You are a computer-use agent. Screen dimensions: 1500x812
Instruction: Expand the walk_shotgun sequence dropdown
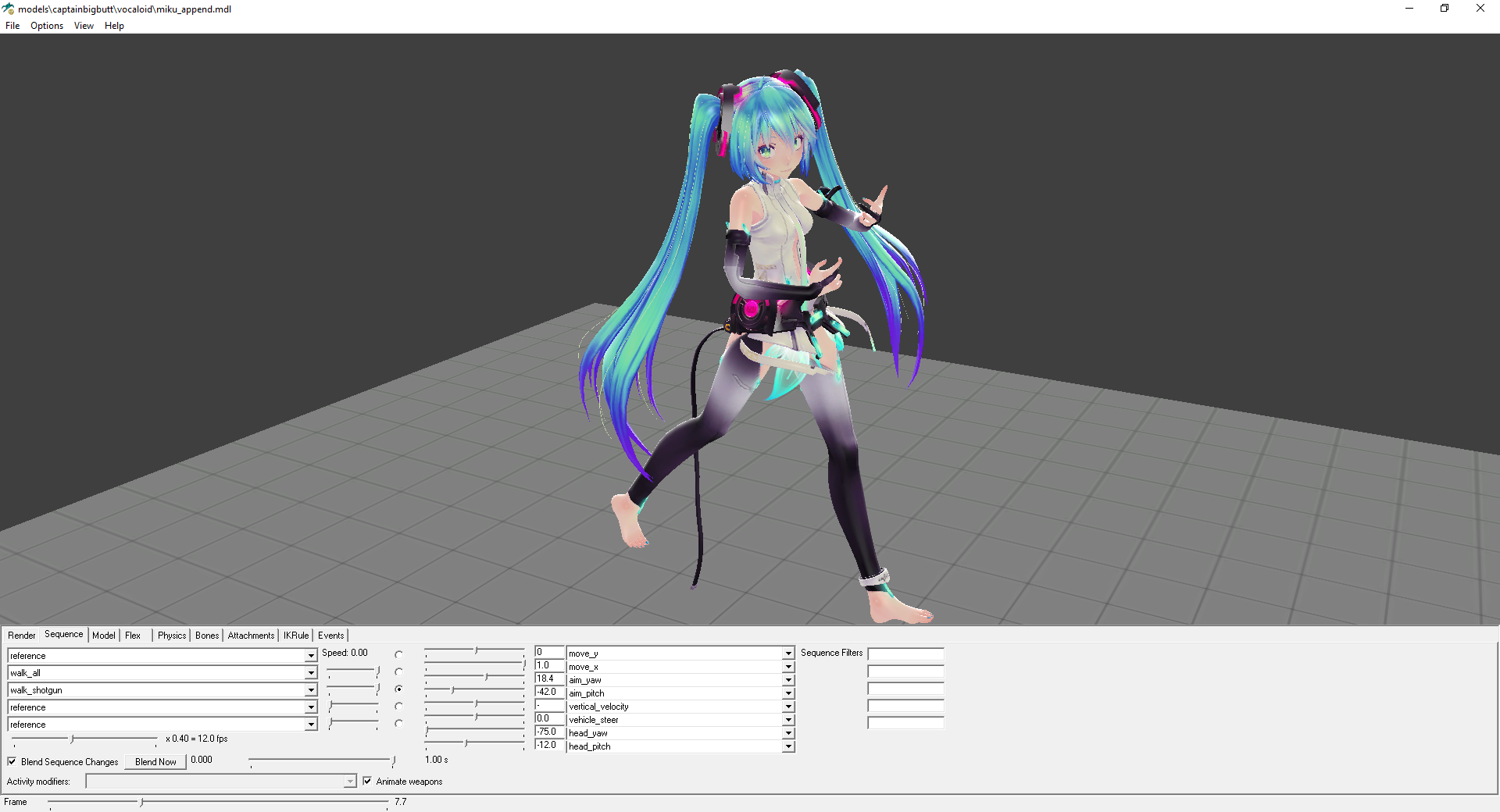(311, 690)
